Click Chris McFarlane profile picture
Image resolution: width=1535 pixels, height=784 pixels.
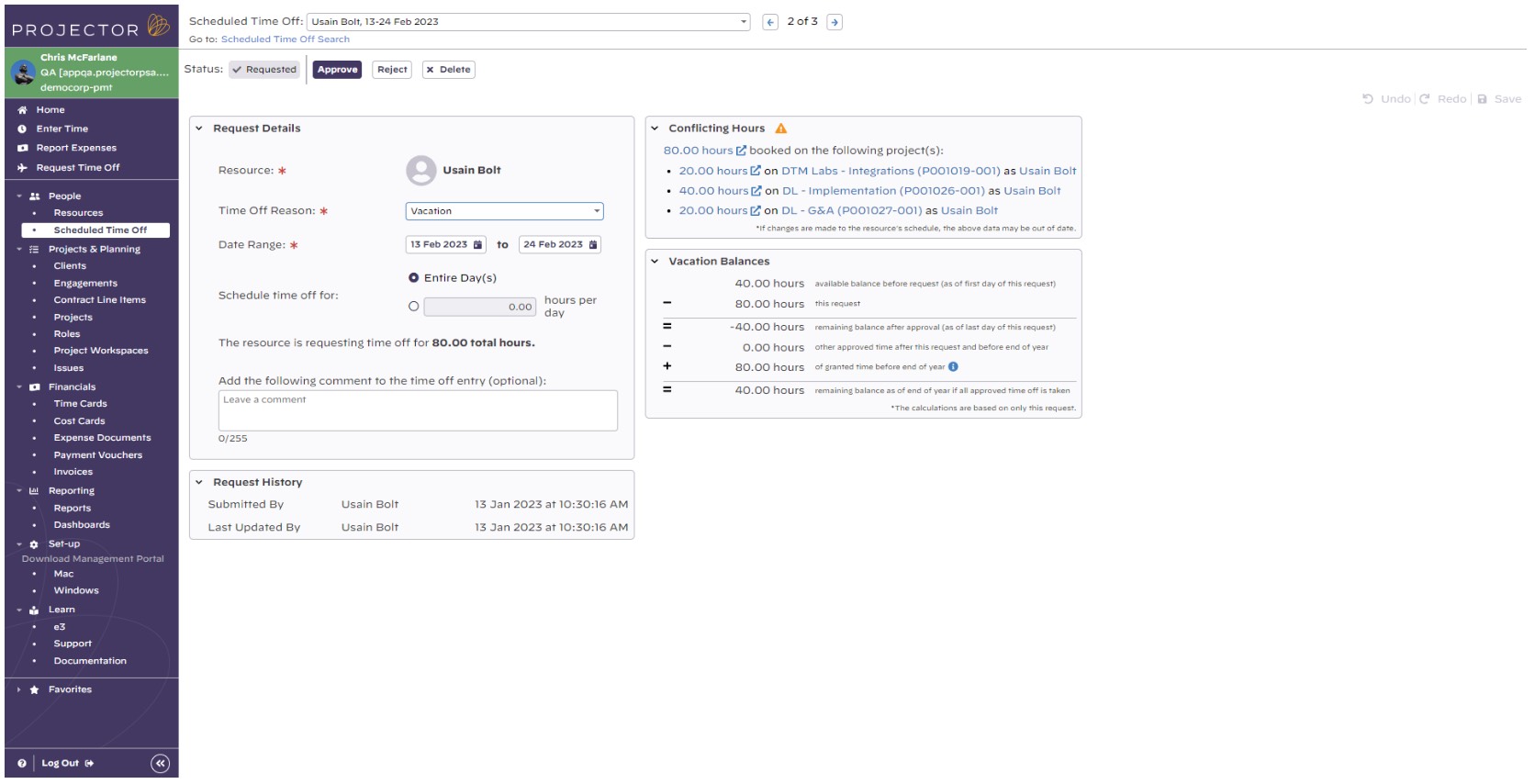point(23,73)
